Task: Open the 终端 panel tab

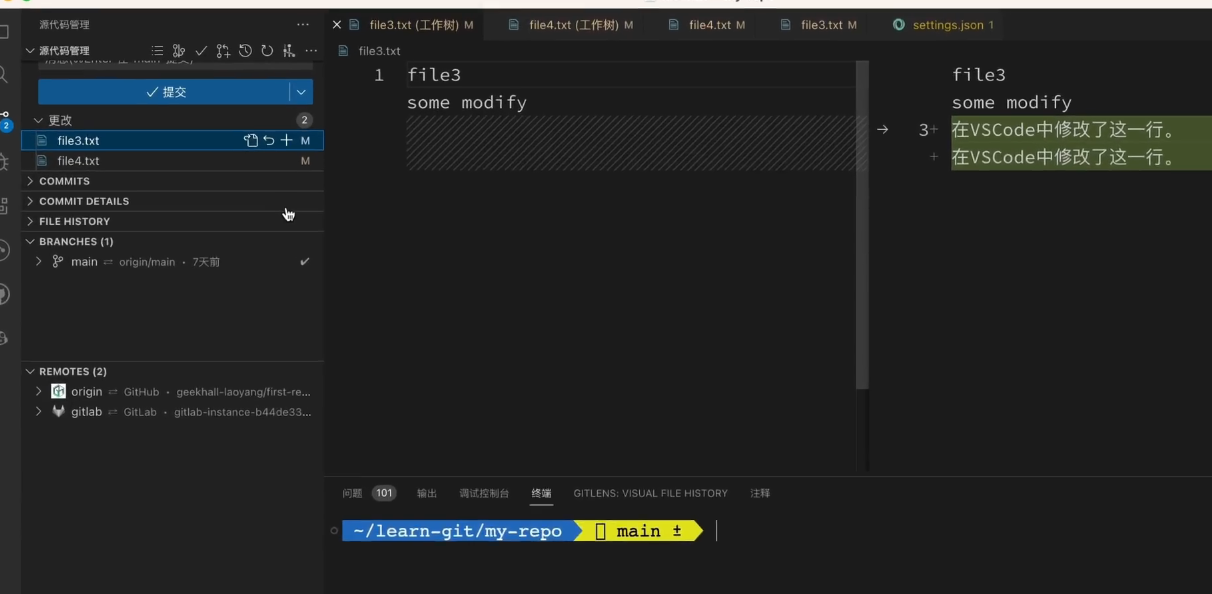Action: (x=541, y=492)
